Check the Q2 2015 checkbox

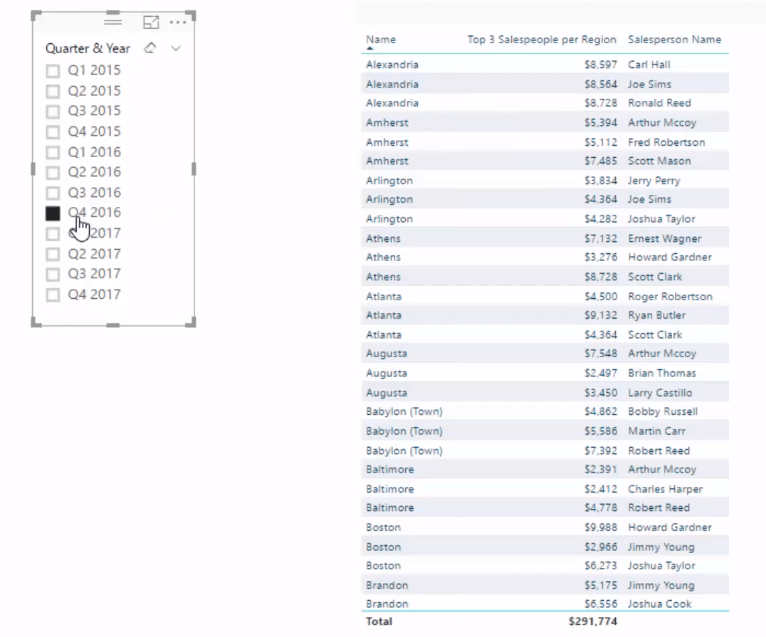pos(53,91)
